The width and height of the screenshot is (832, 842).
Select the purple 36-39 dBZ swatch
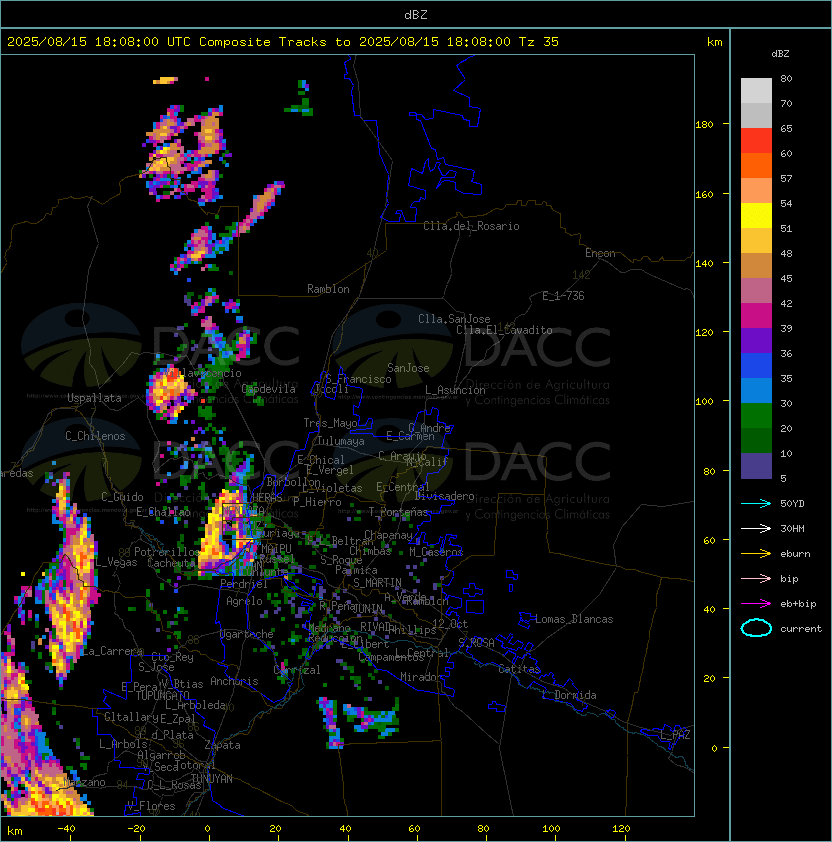click(x=756, y=340)
